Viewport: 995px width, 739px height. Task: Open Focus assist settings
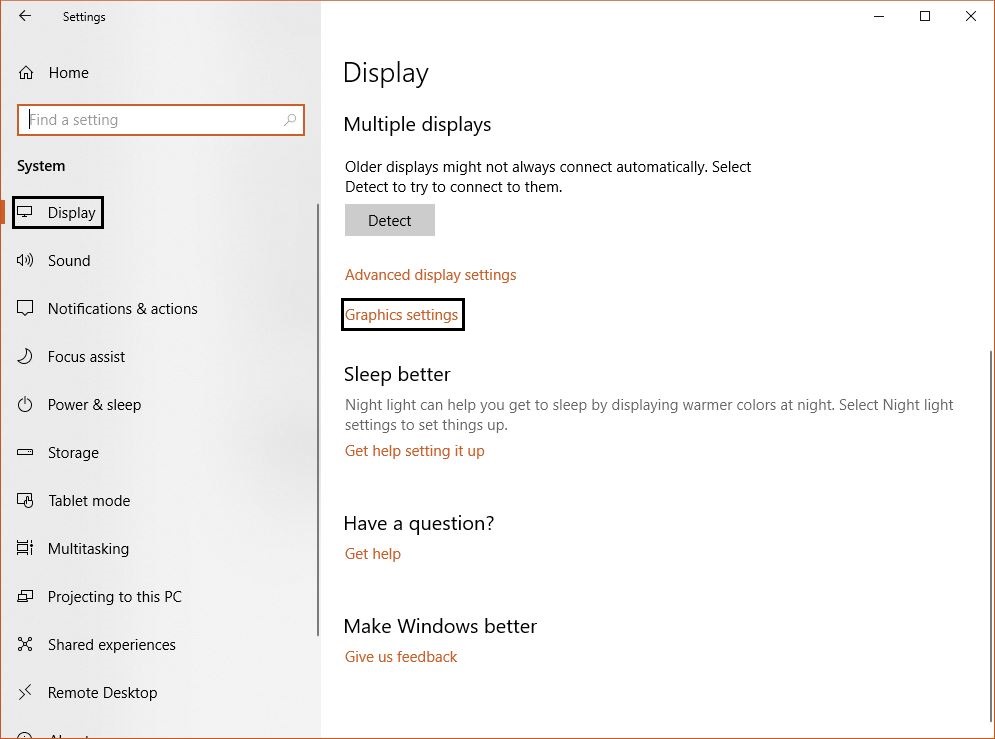(x=86, y=357)
